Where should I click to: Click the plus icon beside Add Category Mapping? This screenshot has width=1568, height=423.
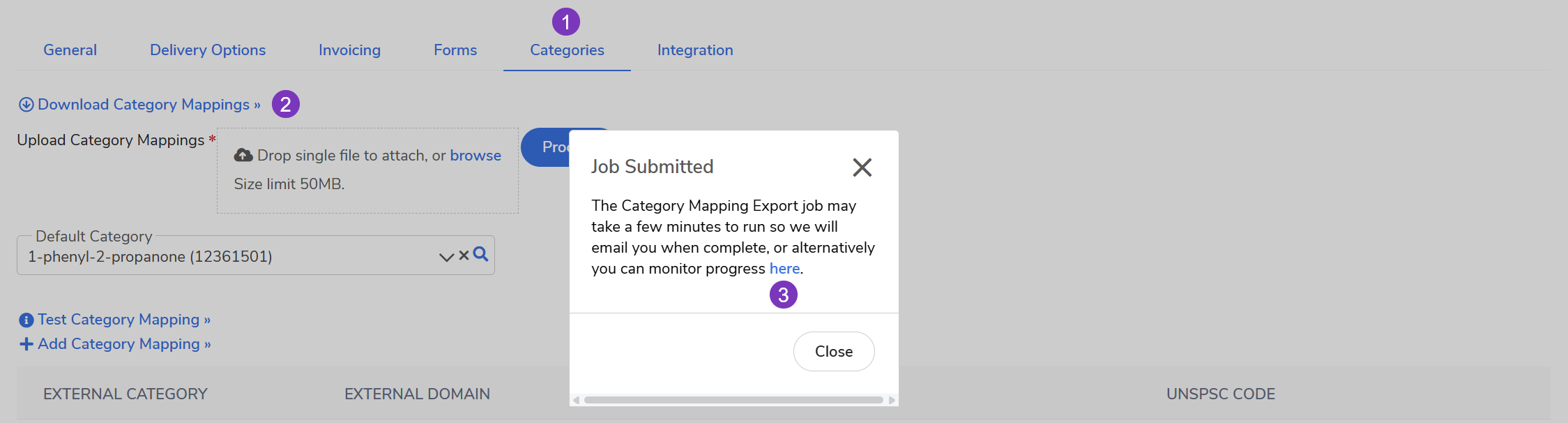[26, 344]
